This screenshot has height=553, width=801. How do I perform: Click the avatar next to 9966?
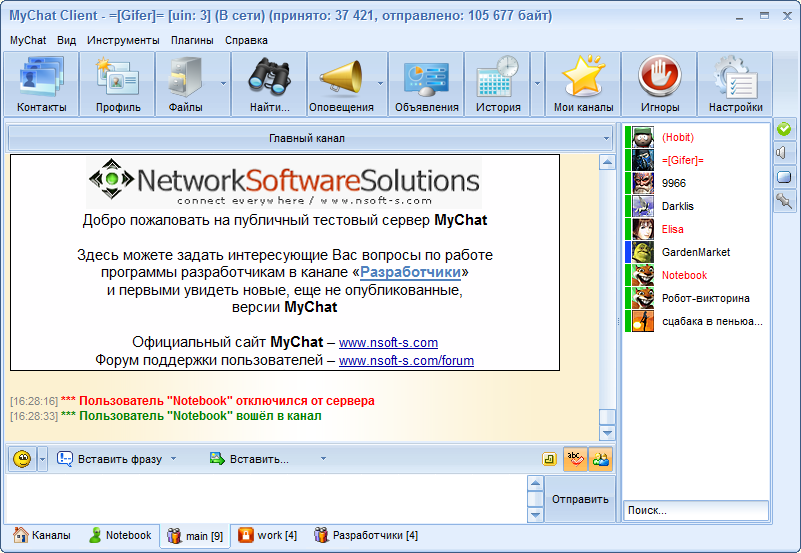[643, 183]
